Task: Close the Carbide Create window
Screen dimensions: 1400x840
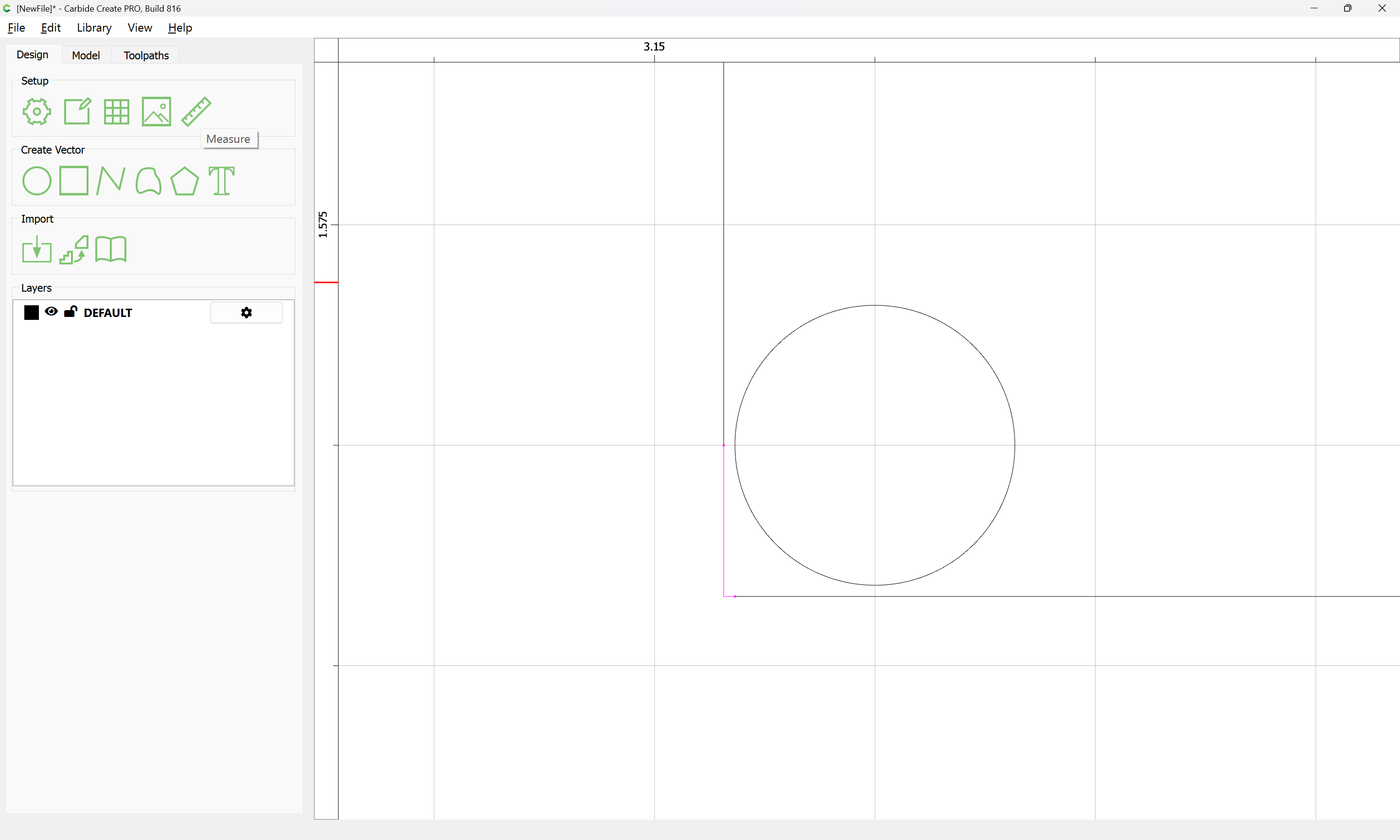Action: [x=1382, y=8]
